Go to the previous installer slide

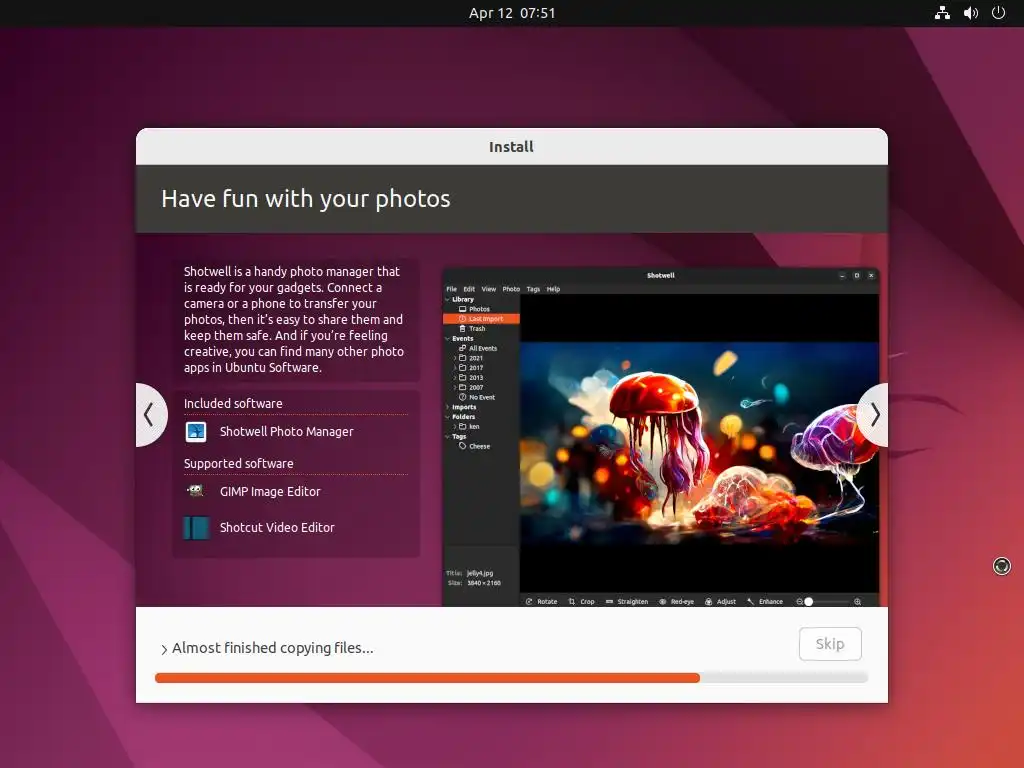(x=150, y=415)
